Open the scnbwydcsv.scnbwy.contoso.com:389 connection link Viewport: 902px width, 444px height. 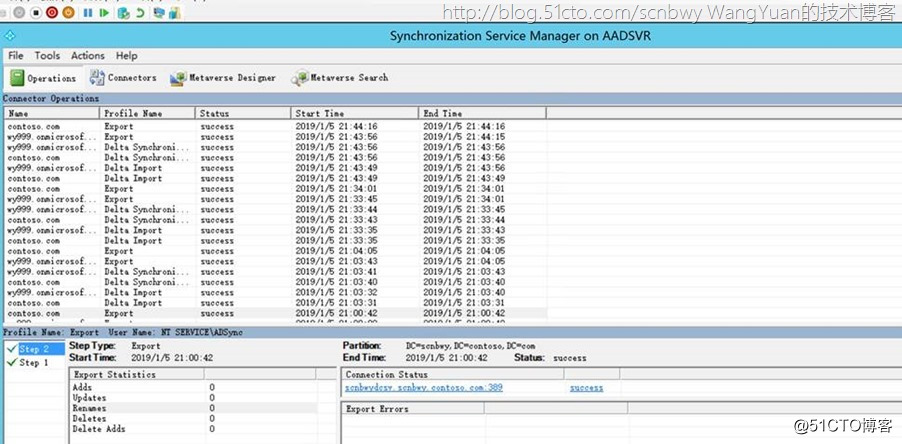(x=423, y=388)
